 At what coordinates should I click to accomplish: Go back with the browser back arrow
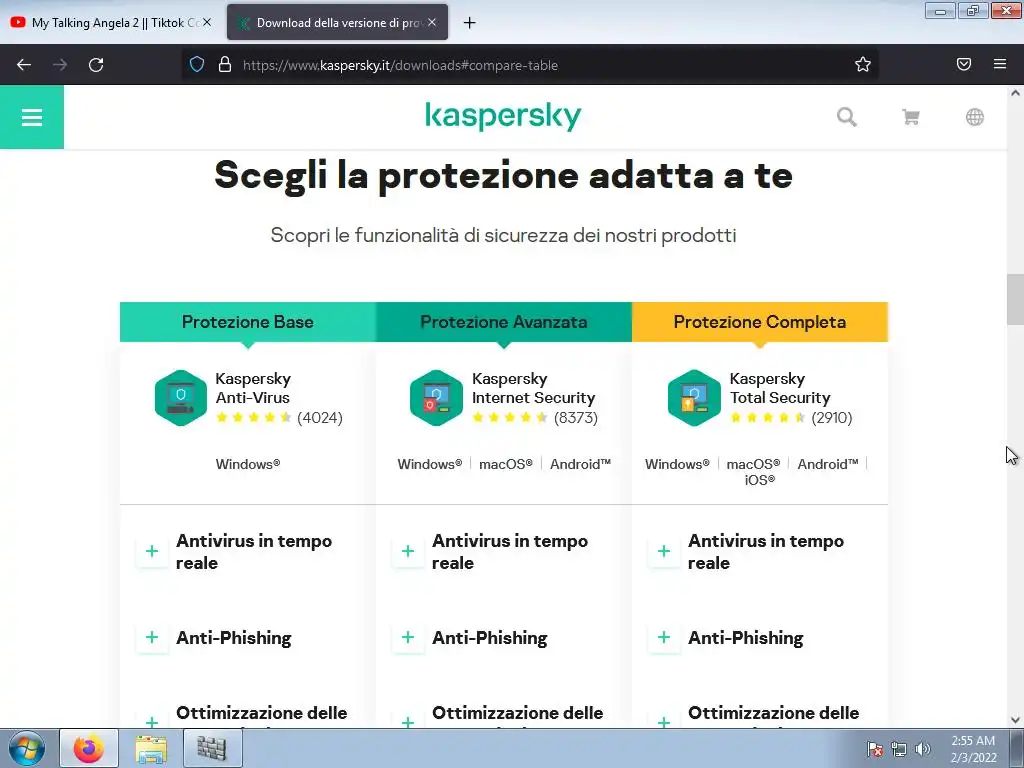[24, 65]
